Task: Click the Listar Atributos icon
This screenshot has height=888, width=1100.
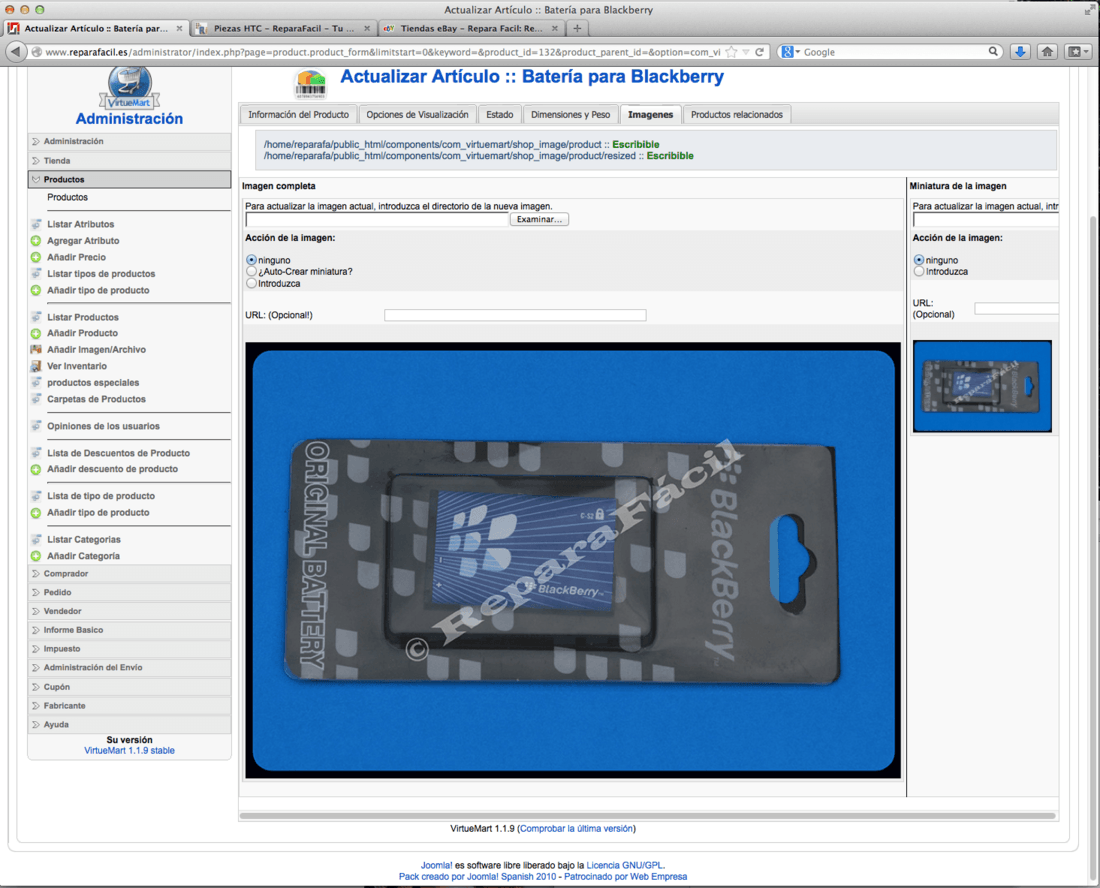Action: [x=36, y=224]
